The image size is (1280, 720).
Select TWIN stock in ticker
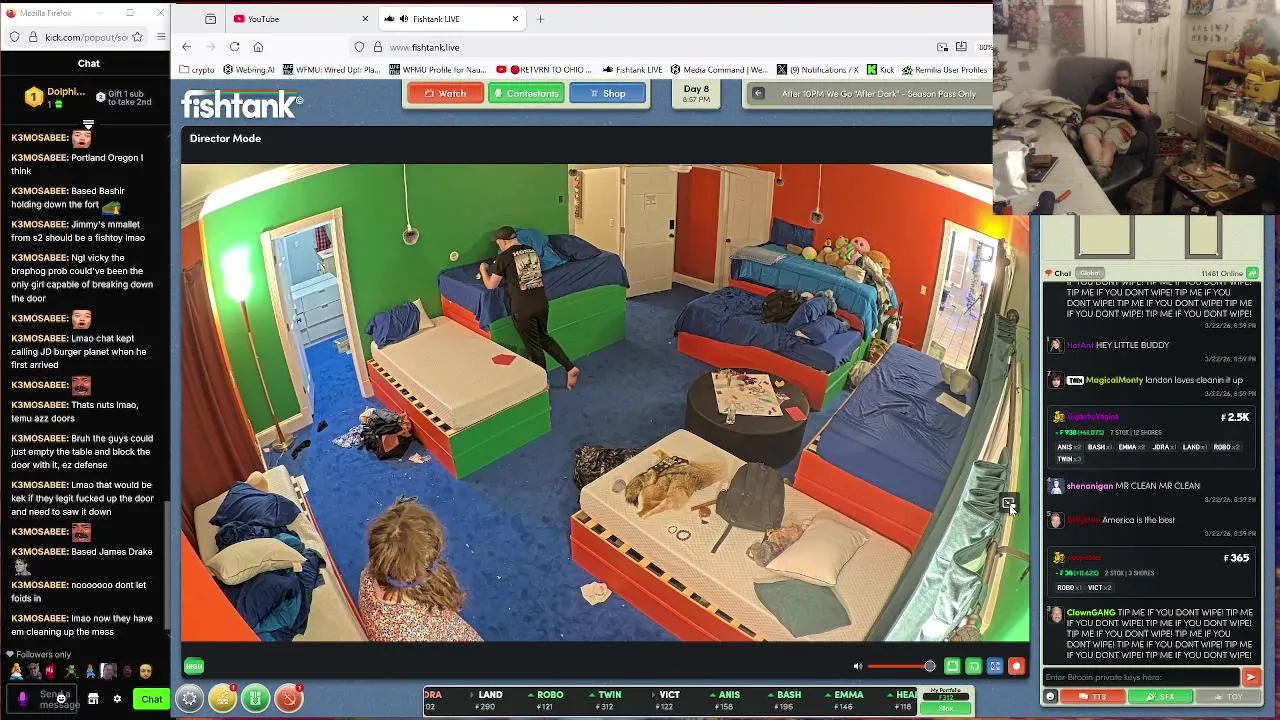point(605,700)
